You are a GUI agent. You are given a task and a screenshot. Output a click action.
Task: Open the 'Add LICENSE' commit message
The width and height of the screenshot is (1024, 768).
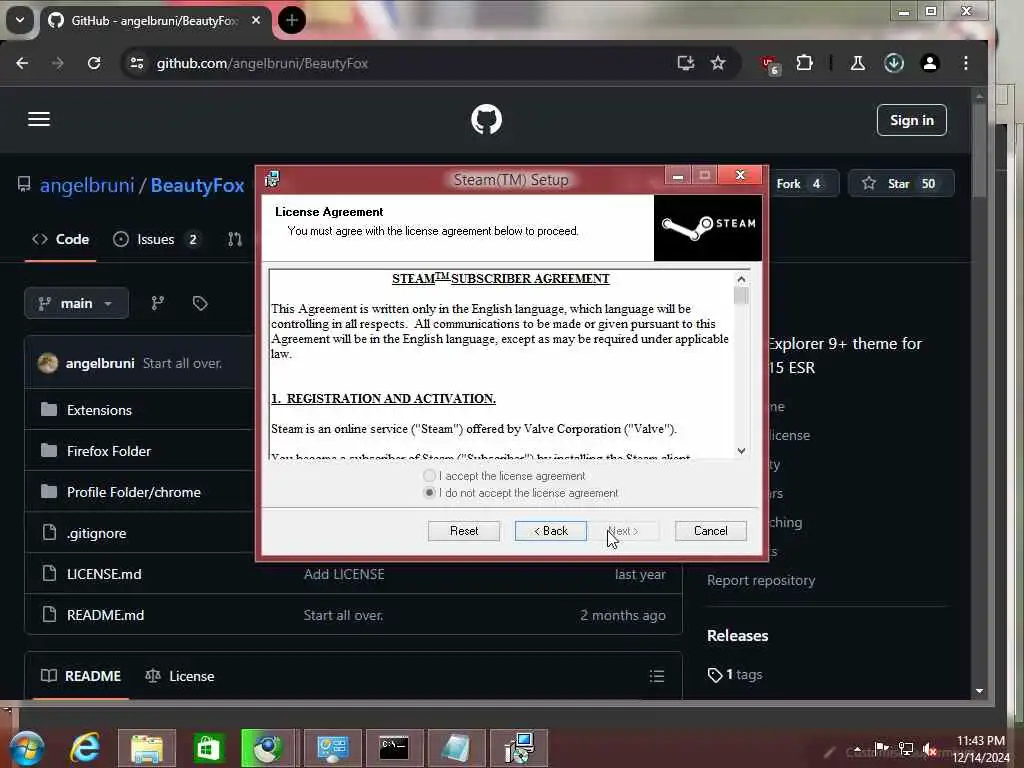344,575
